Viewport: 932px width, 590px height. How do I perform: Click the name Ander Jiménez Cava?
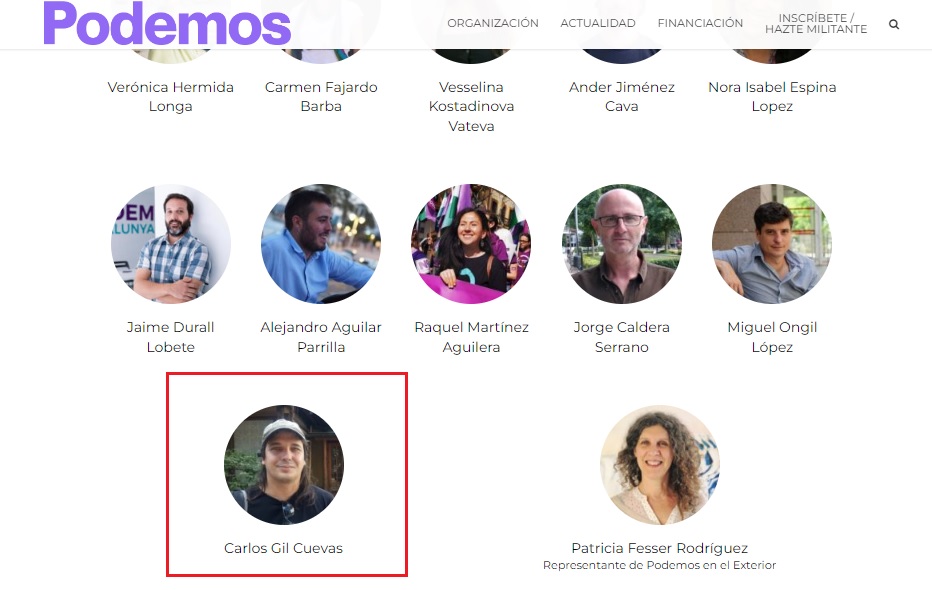click(x=622, y=97)
